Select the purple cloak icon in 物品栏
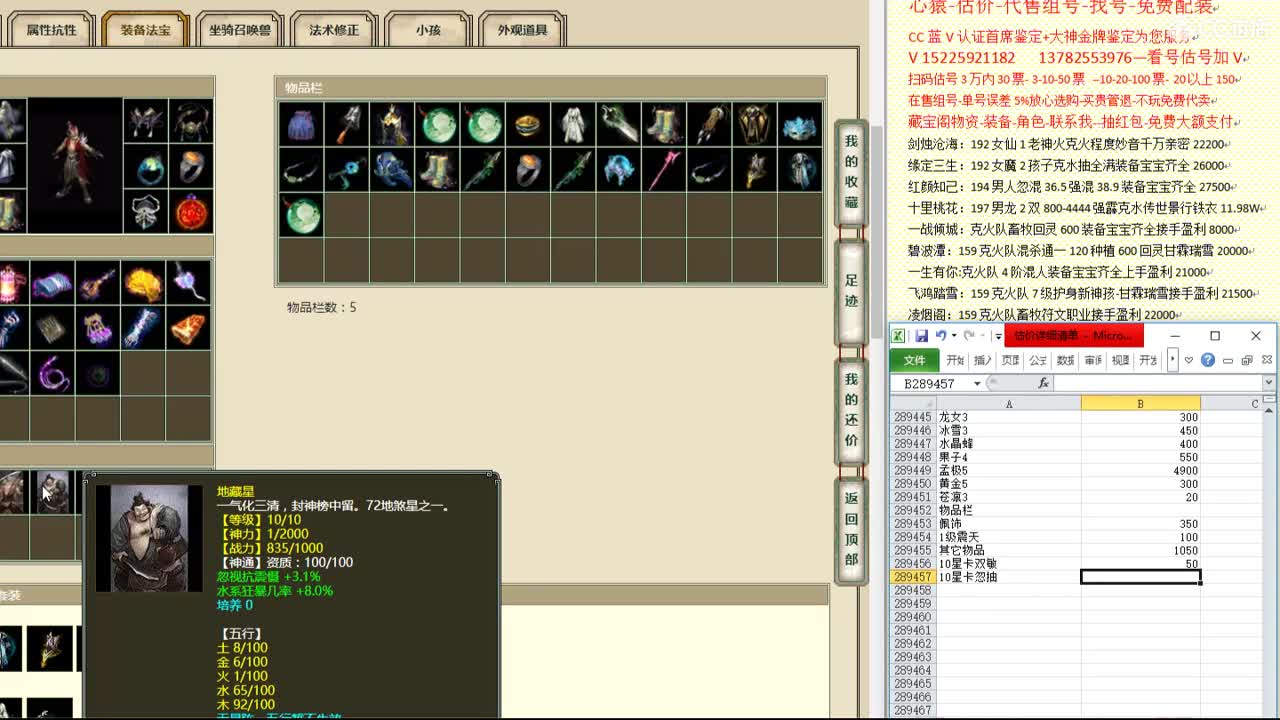This screenshot has width=1280, height=720. coord(302,123)
